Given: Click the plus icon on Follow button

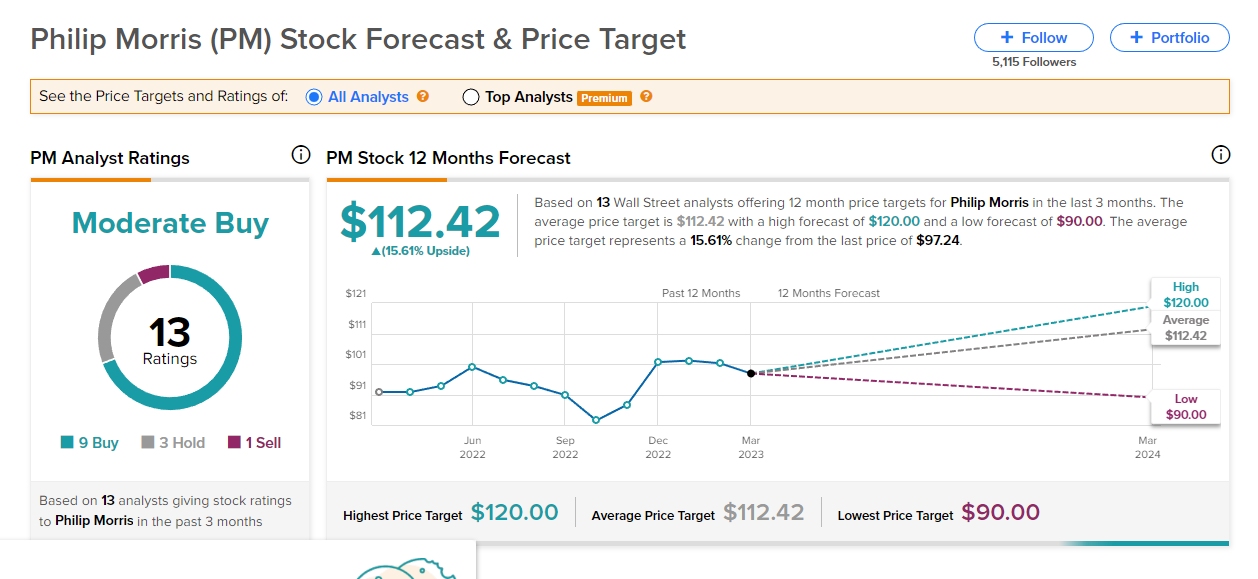Looking at the screenshot, I should (1007, 38).
